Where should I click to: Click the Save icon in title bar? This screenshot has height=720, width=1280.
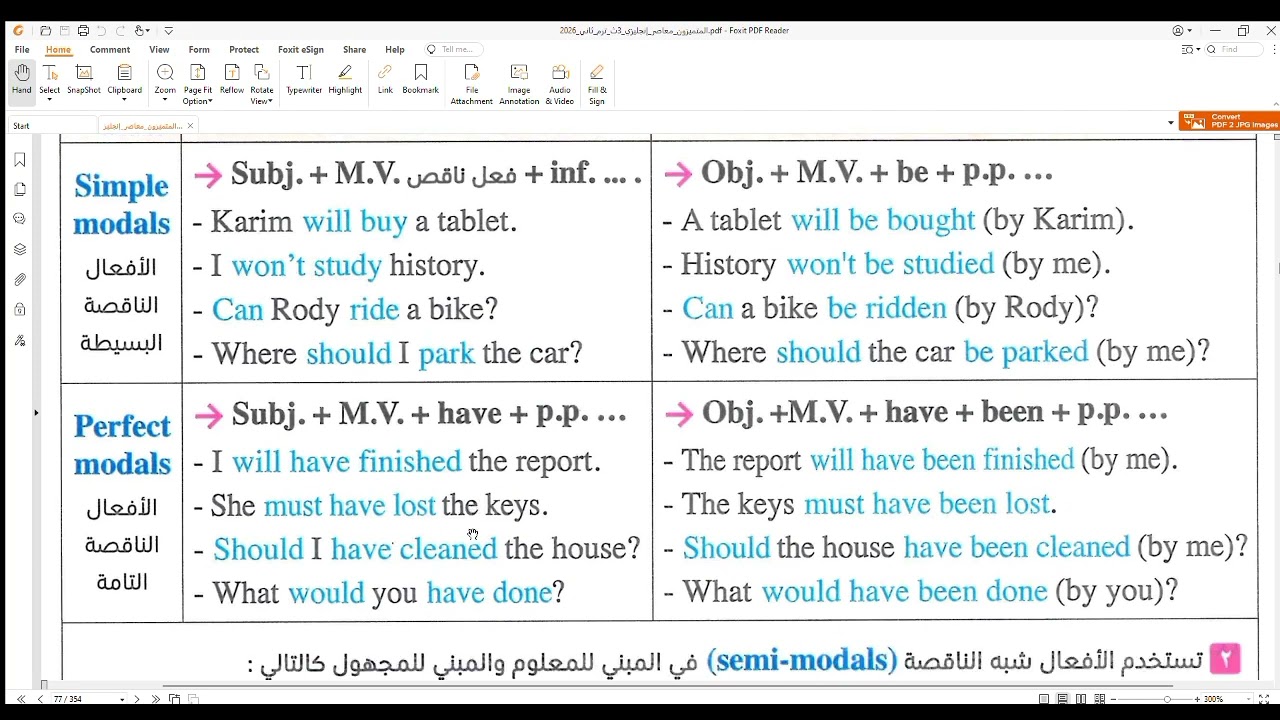tap(65, 31)
